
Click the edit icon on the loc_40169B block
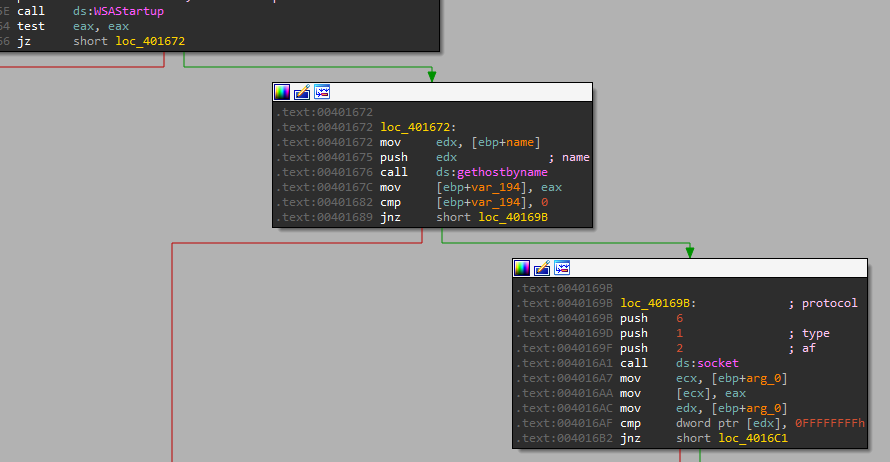pyautogui.click(x=542, y=268)
